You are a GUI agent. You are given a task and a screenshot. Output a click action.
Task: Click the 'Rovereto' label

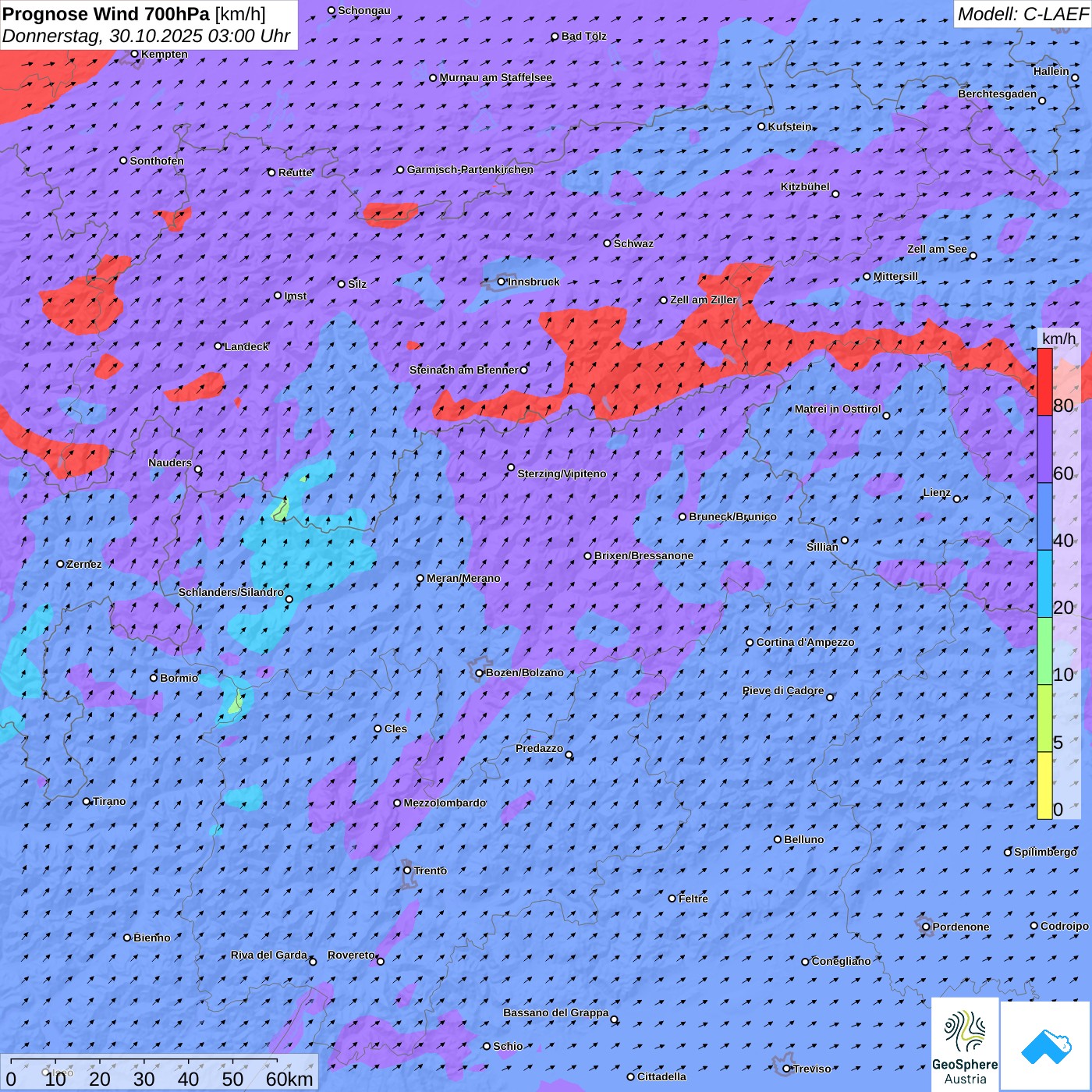point(351,955)
